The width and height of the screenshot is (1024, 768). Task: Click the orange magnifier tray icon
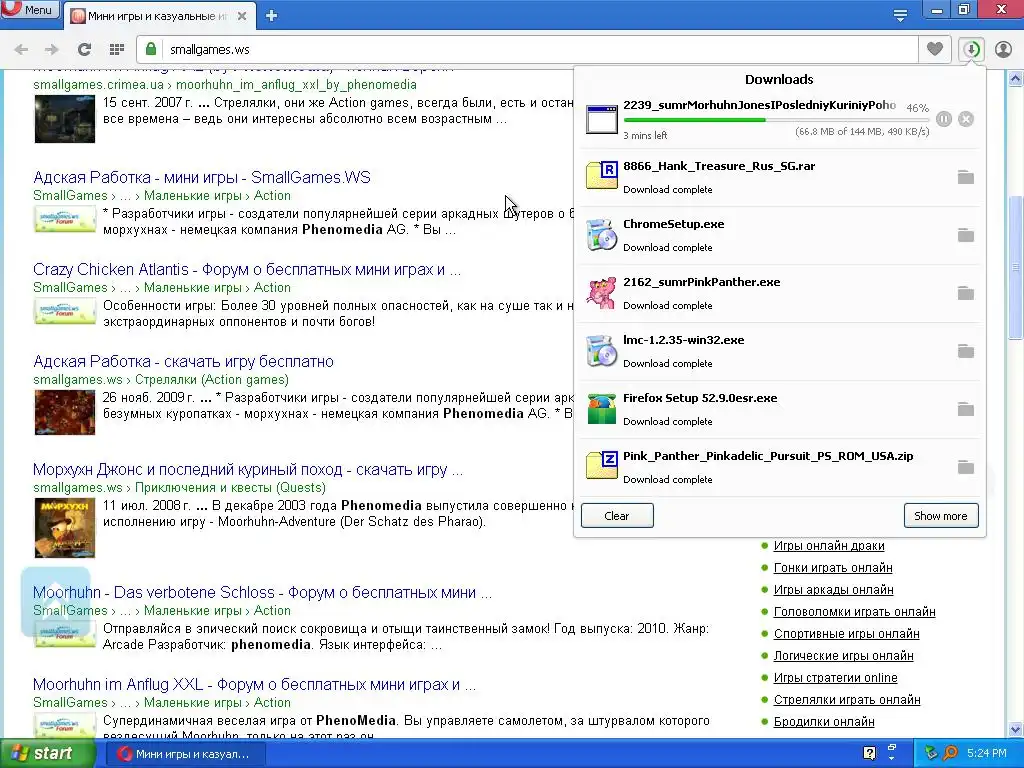point(950,754)
